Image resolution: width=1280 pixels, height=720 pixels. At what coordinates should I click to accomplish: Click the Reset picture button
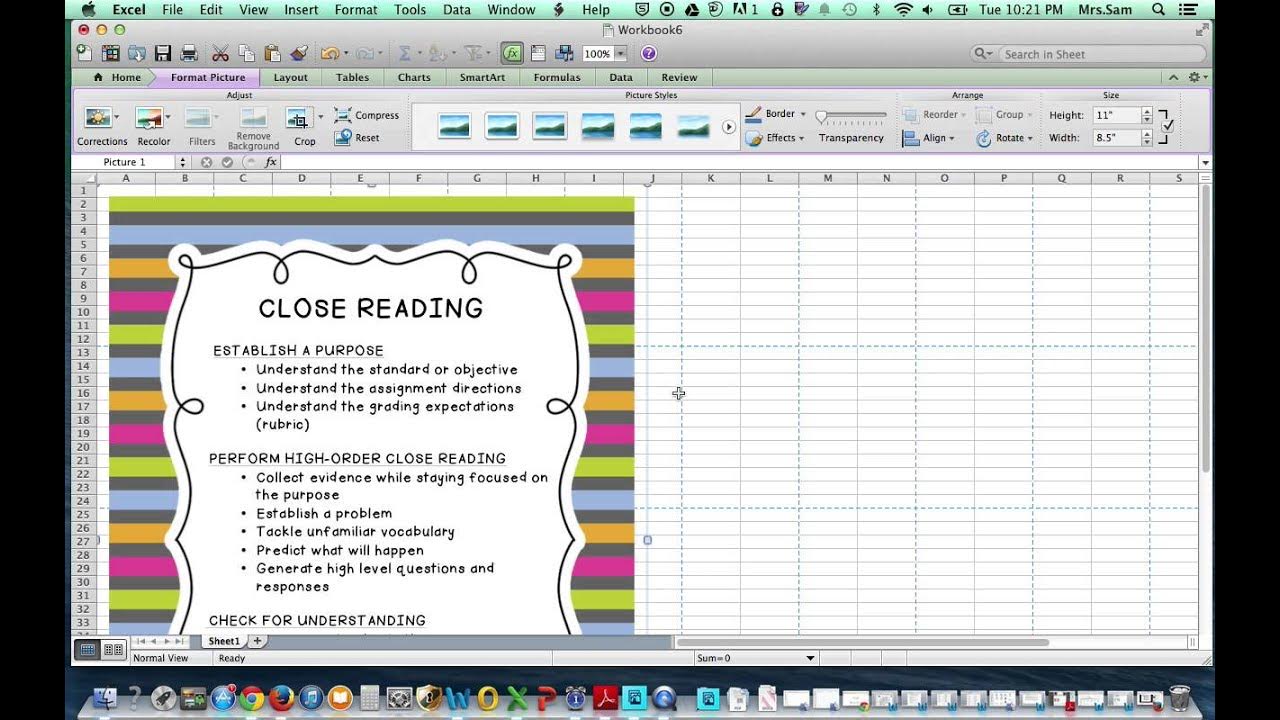point(357,138)
